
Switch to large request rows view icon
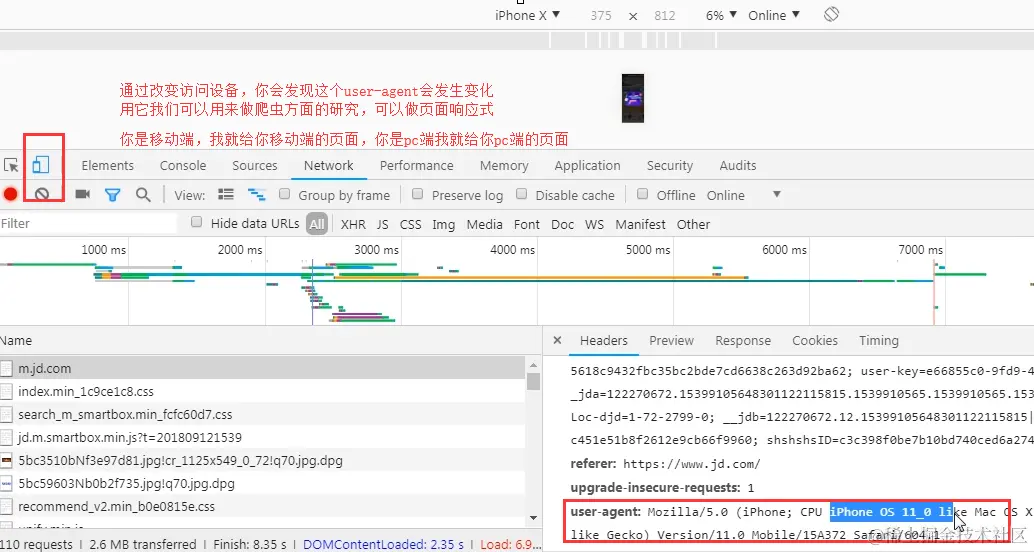point(226,195)
